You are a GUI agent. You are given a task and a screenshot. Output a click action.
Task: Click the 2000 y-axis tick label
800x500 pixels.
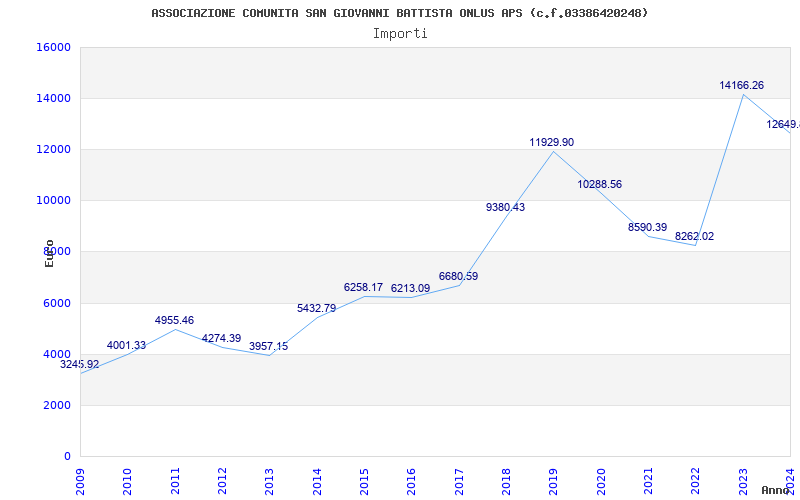(x=56, y=405)
